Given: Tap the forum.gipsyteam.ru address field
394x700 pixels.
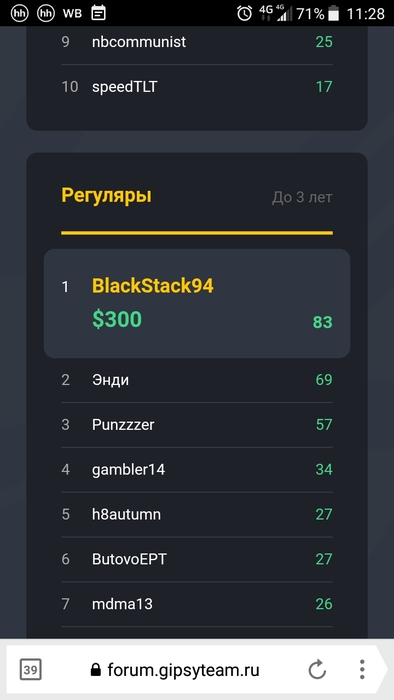Looking at the screenshot, I should 183,670.
